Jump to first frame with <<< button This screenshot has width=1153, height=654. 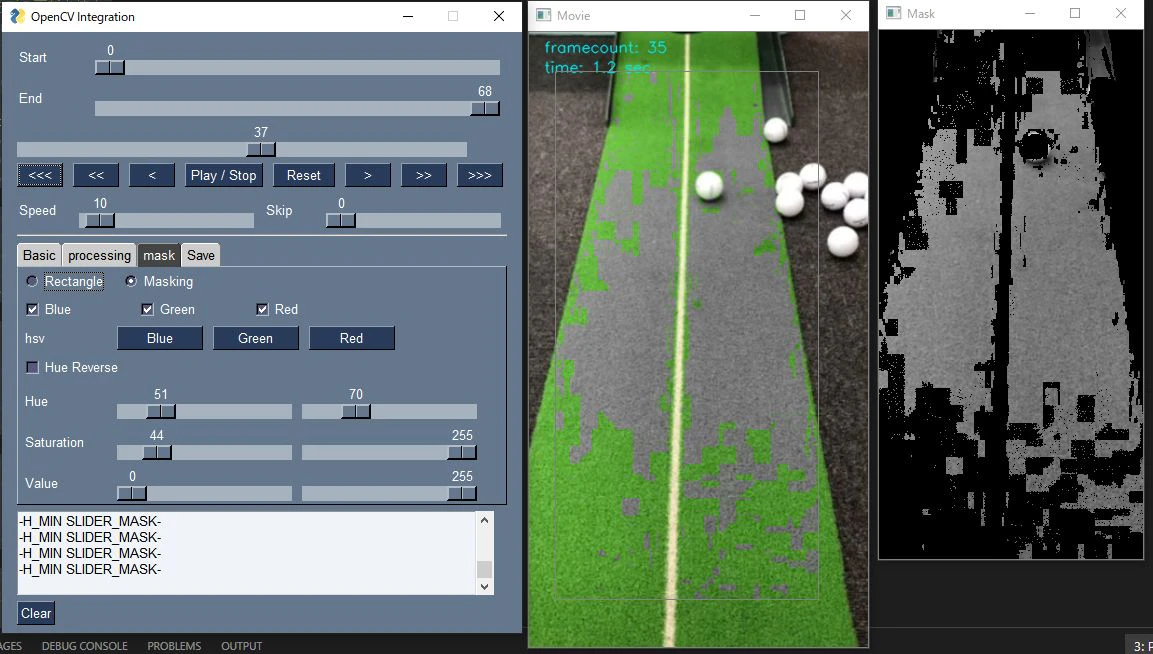[40, 175]
